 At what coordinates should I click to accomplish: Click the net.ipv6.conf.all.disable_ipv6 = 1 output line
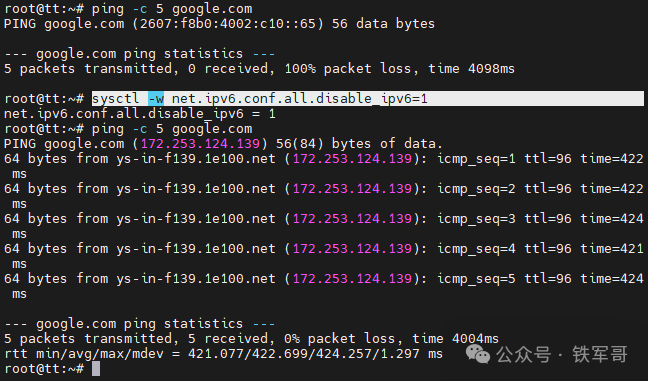[x=140, y=113]
